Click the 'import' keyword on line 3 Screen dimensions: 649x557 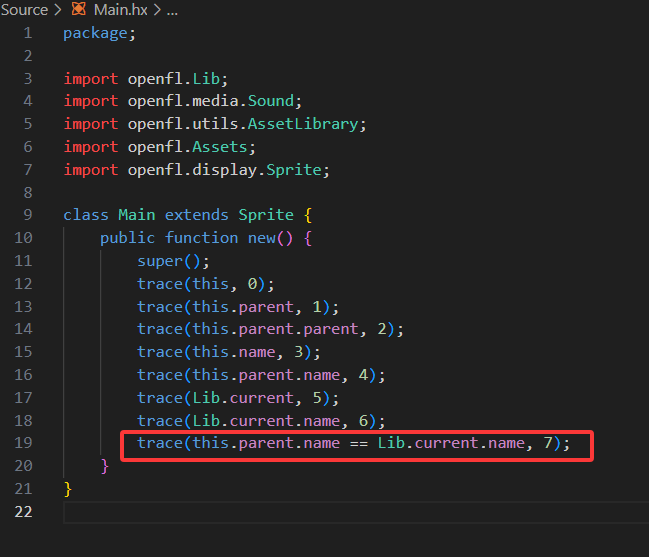coord(91,79)
